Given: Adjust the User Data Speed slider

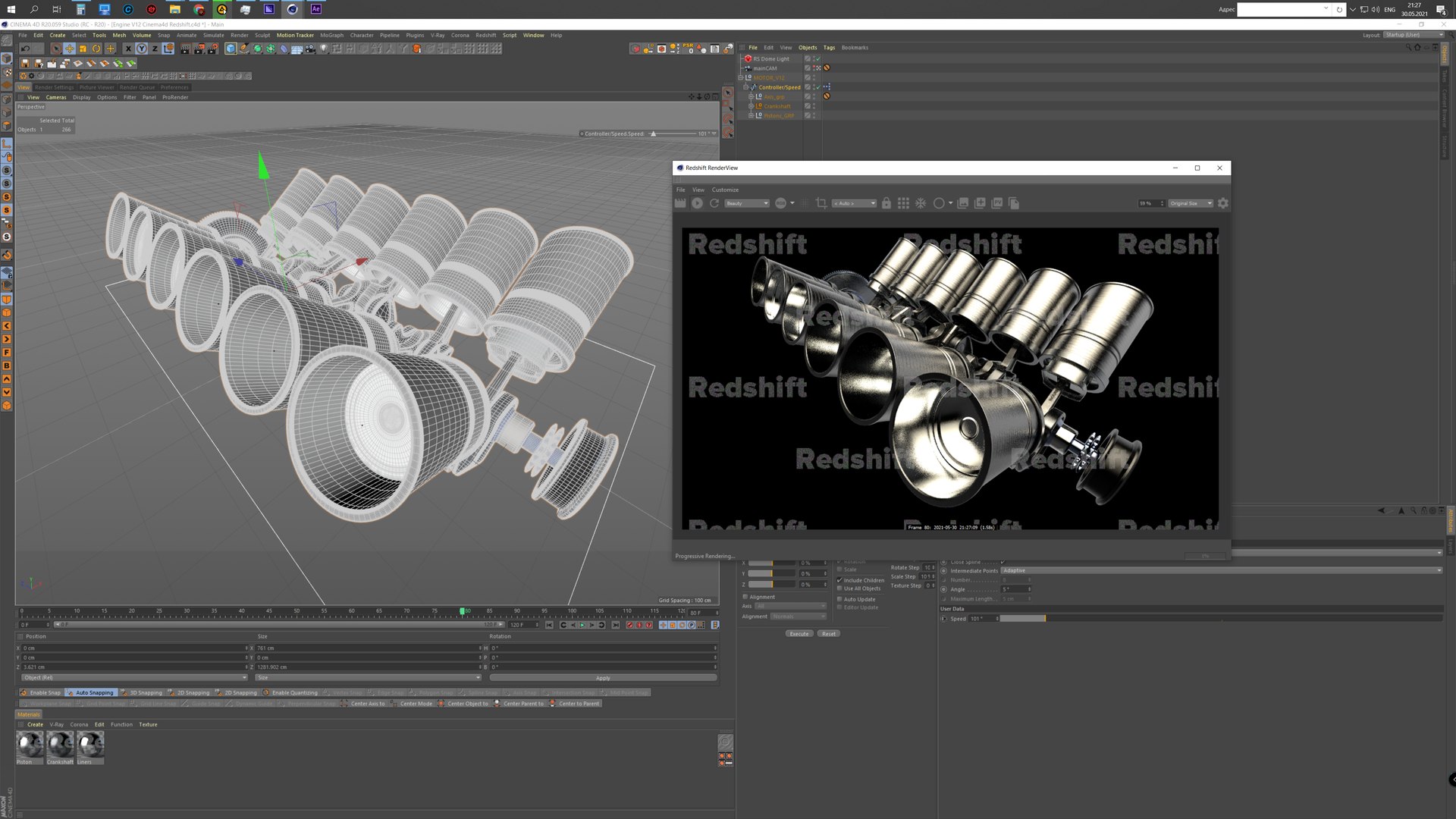Looking at the screenshot, I should 1220,619.
